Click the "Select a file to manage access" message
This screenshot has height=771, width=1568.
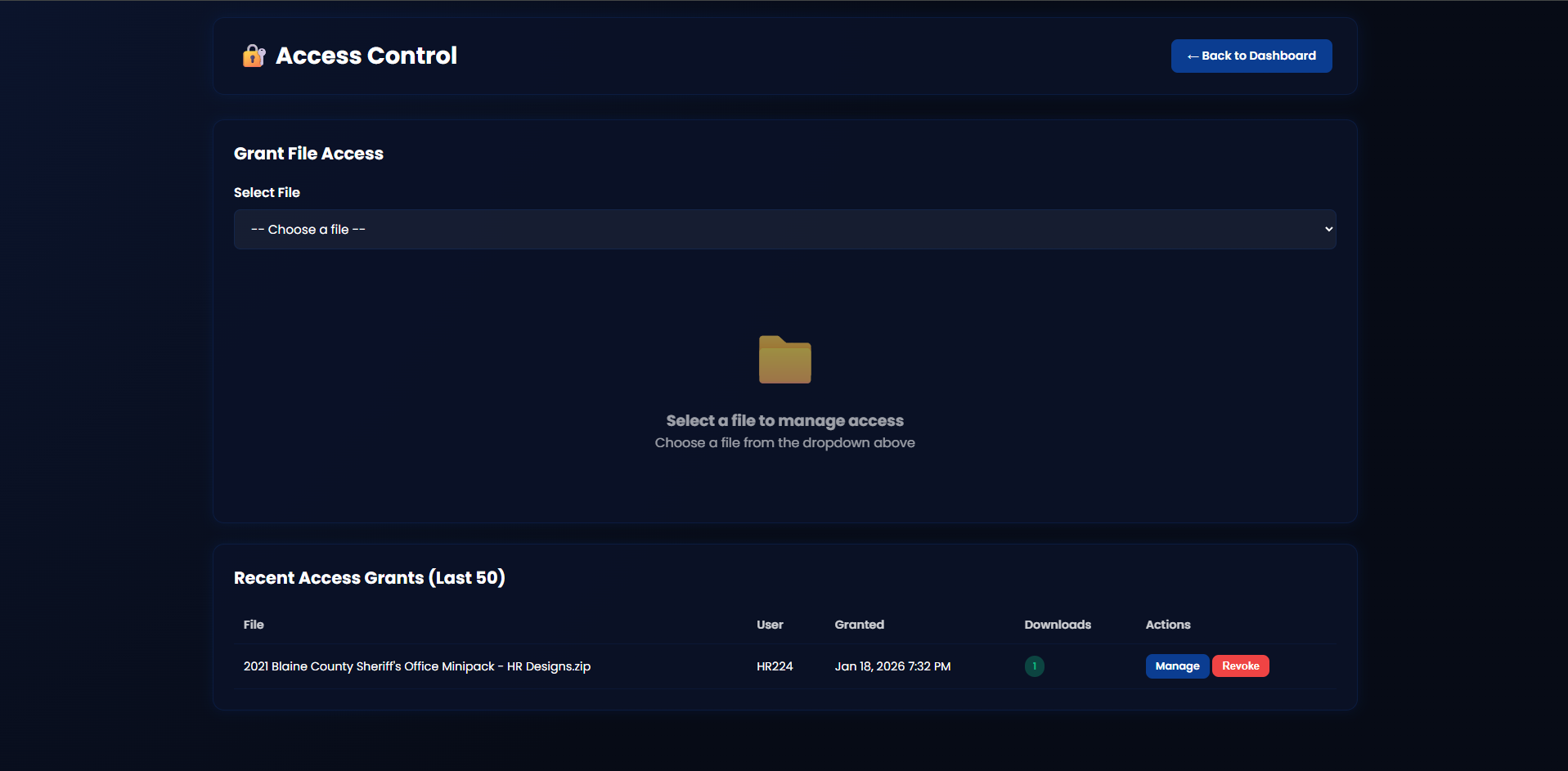[784, 421]
